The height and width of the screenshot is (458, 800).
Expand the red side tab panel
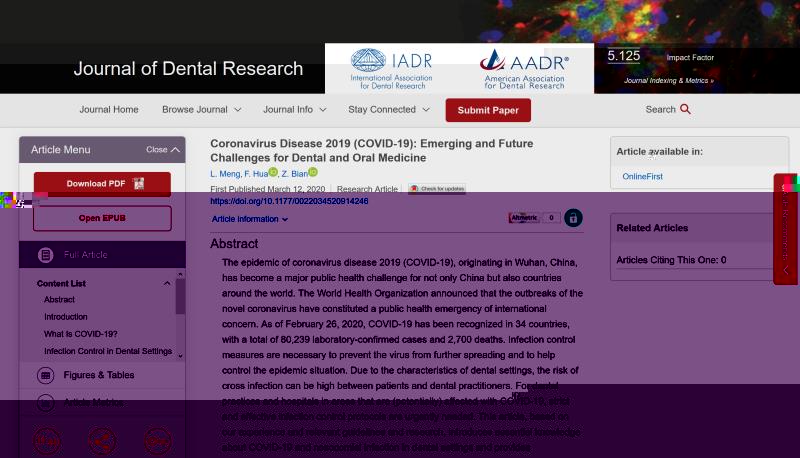[x=786, y=229]
